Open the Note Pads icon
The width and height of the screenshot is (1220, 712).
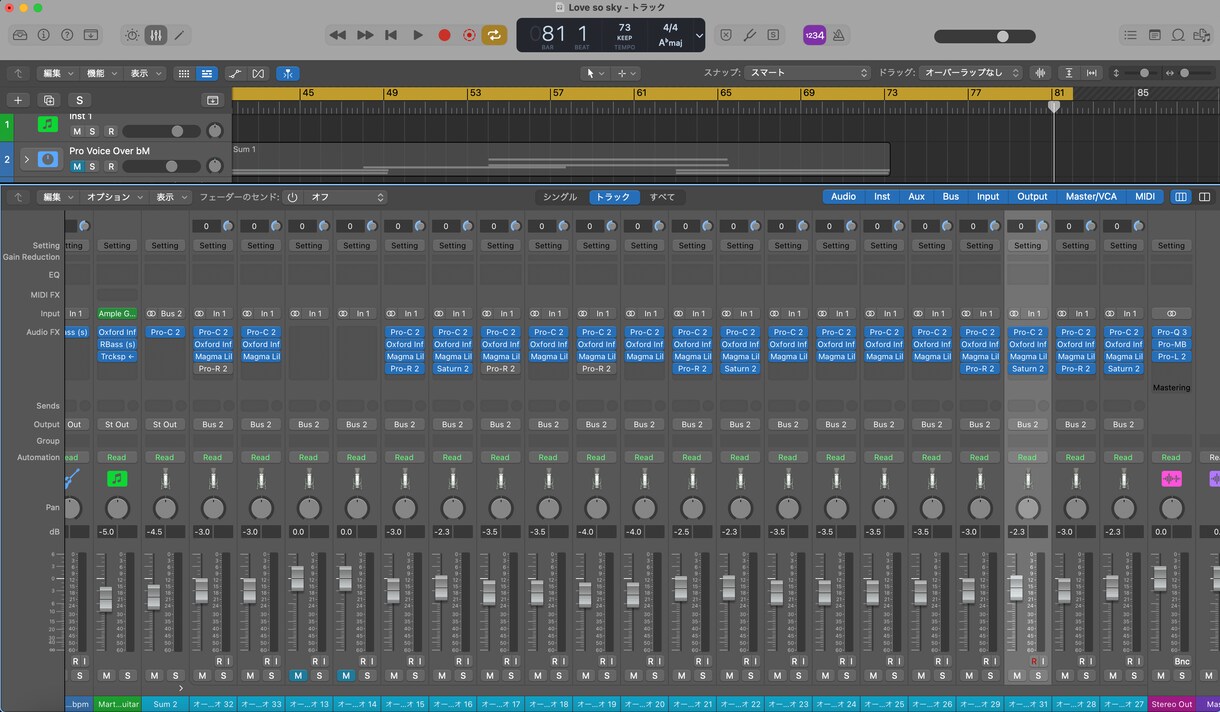[1154, 35]
